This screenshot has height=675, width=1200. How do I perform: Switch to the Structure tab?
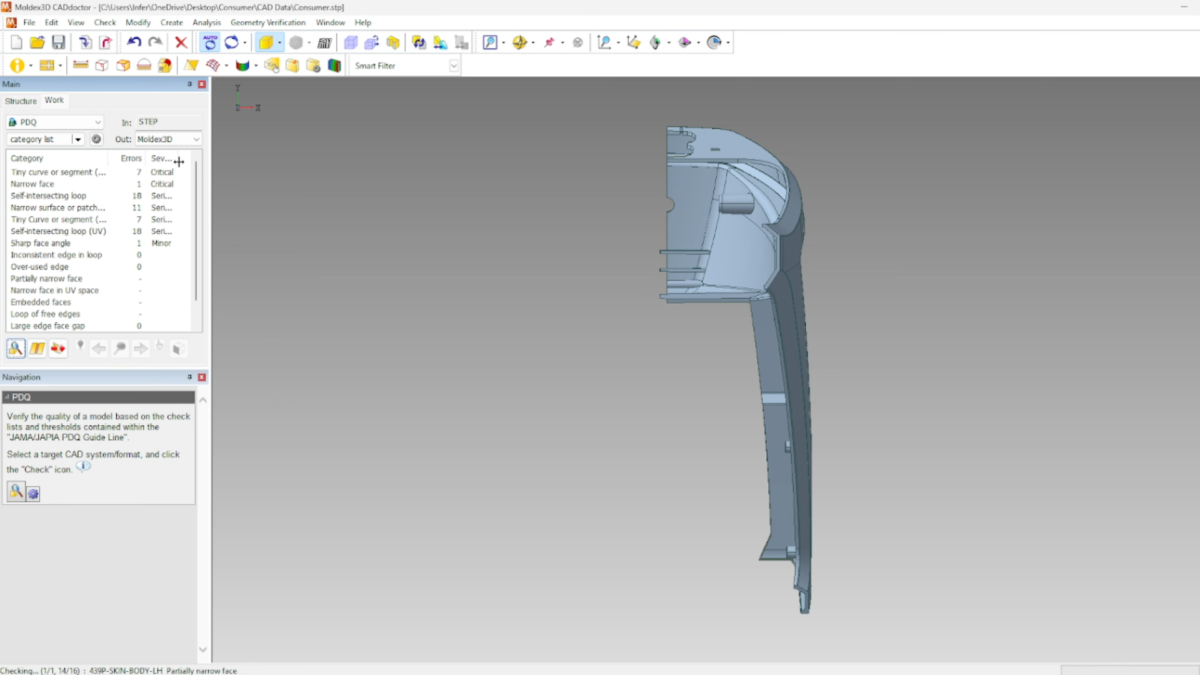pyautogui.click(x=20, y=101)
